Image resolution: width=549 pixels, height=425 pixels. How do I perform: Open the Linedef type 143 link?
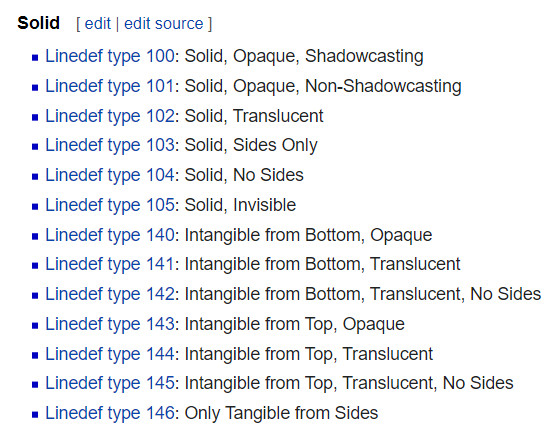[x=110, y=324]
